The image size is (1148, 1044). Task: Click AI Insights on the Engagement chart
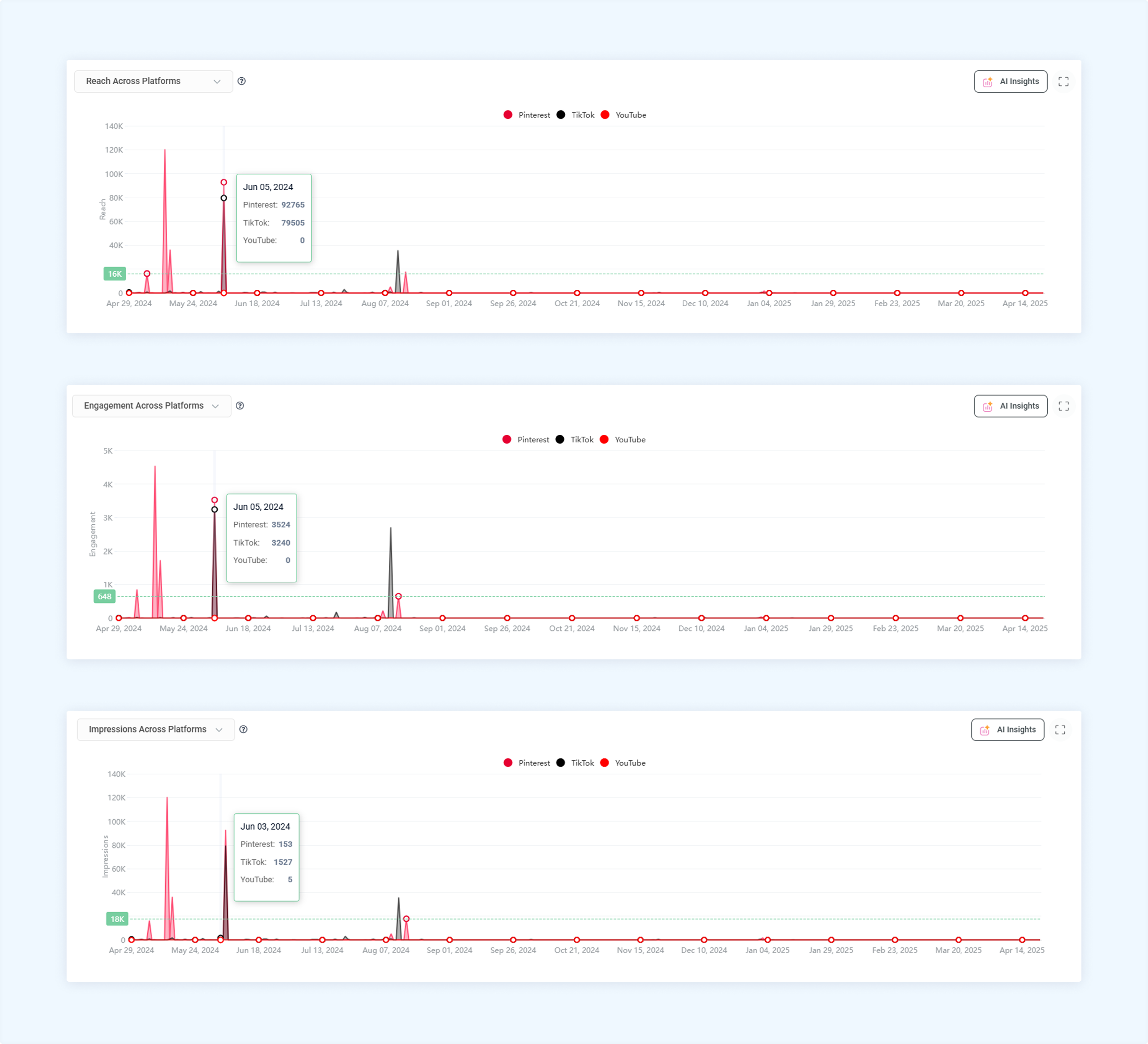tap(1010, 406)
